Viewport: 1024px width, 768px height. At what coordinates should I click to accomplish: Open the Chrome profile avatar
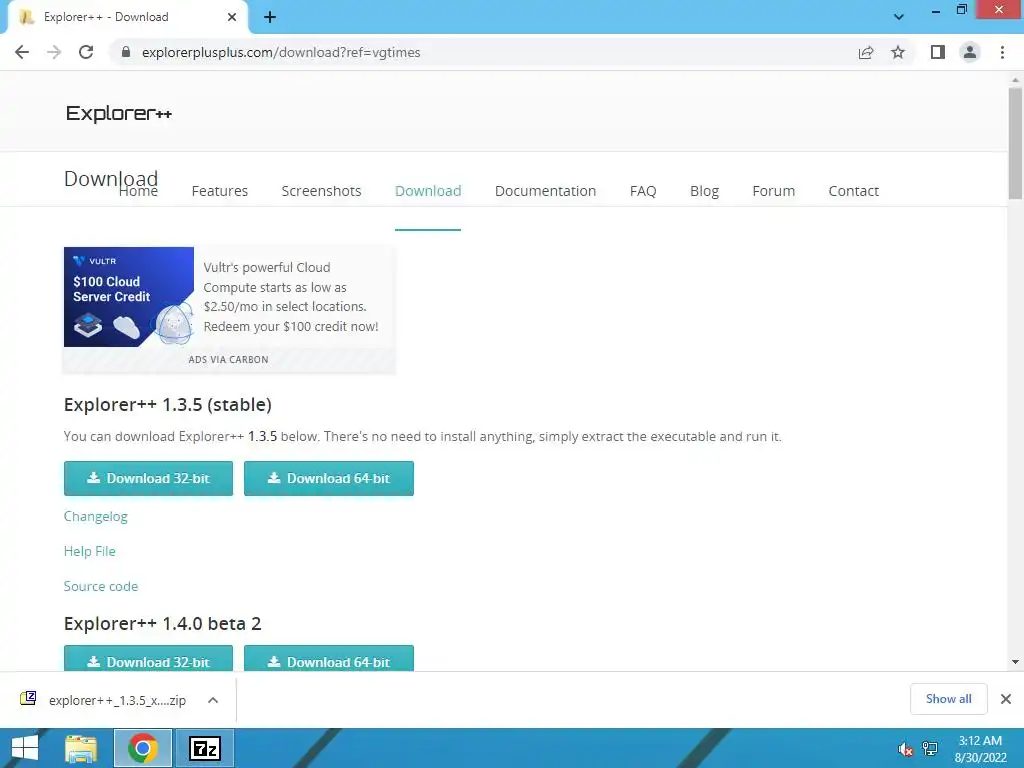[970, 52]
